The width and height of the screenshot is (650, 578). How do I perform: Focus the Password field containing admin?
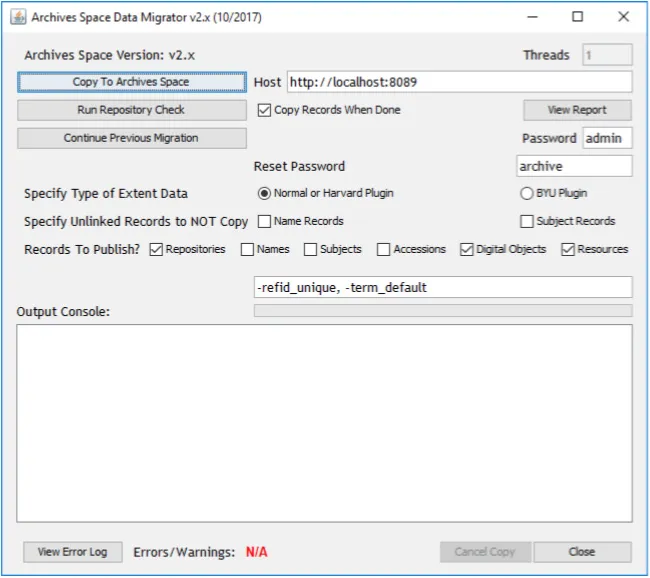[607, 138]
